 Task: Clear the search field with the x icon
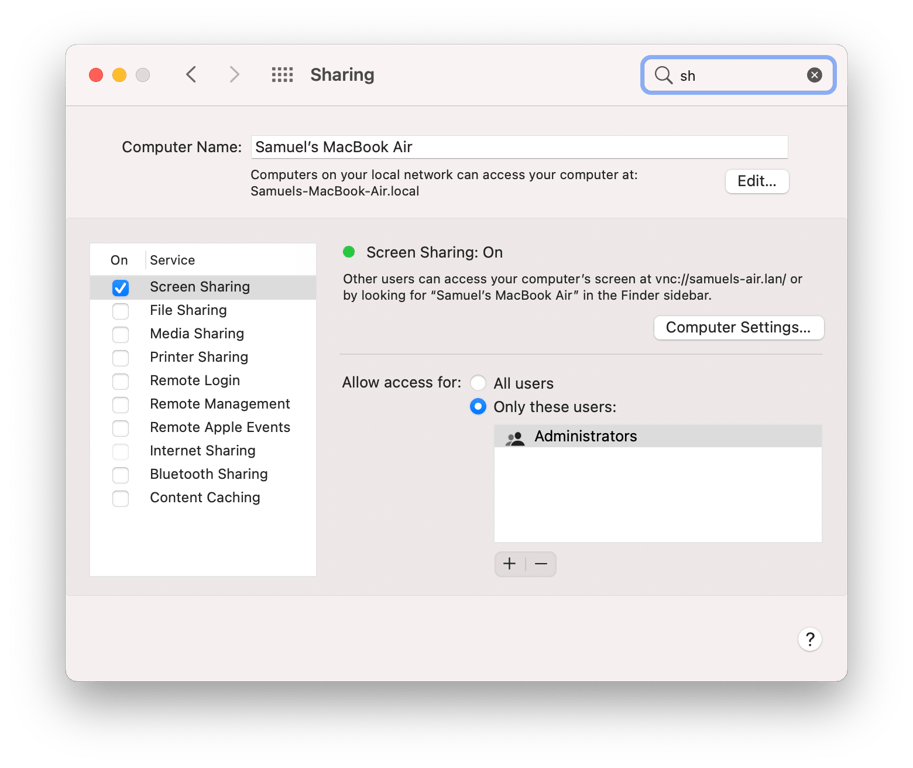point(814,74)
